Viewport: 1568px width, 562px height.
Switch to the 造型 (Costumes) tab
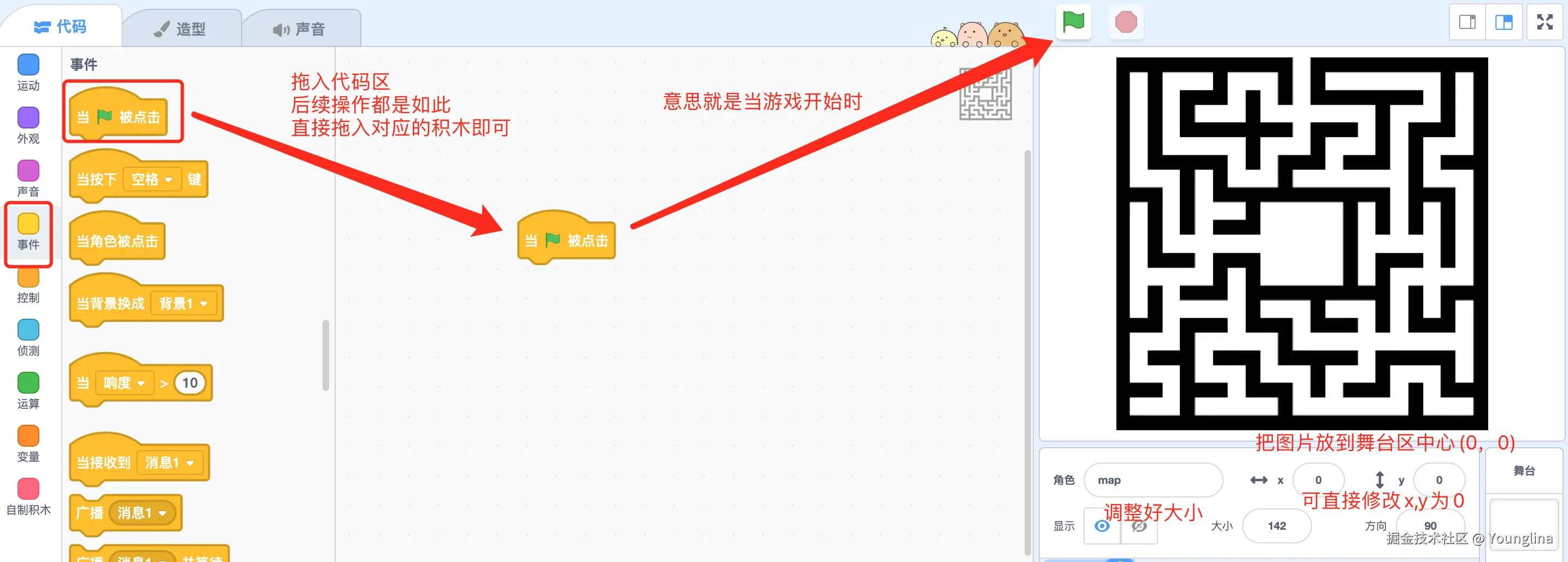coord(181,28)
